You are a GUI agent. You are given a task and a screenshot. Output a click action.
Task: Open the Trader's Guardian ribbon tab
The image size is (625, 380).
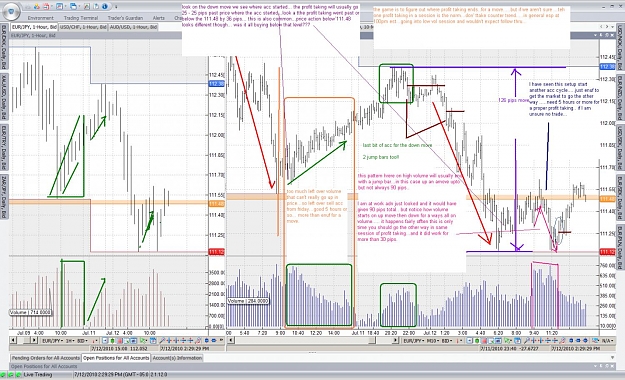[125, 18]
